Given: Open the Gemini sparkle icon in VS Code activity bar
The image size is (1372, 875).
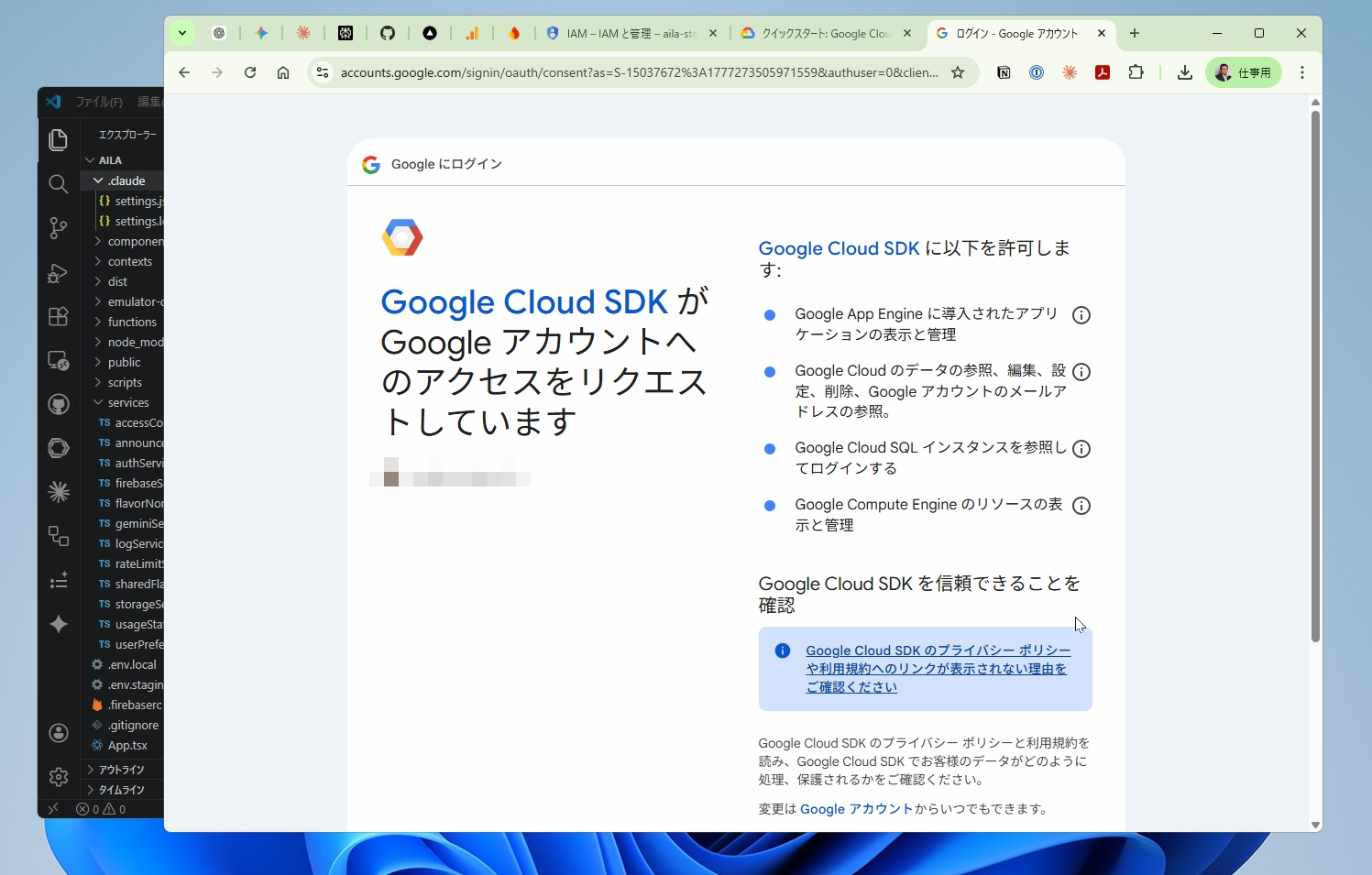Looking at the screenshot, I should [58, 624].
